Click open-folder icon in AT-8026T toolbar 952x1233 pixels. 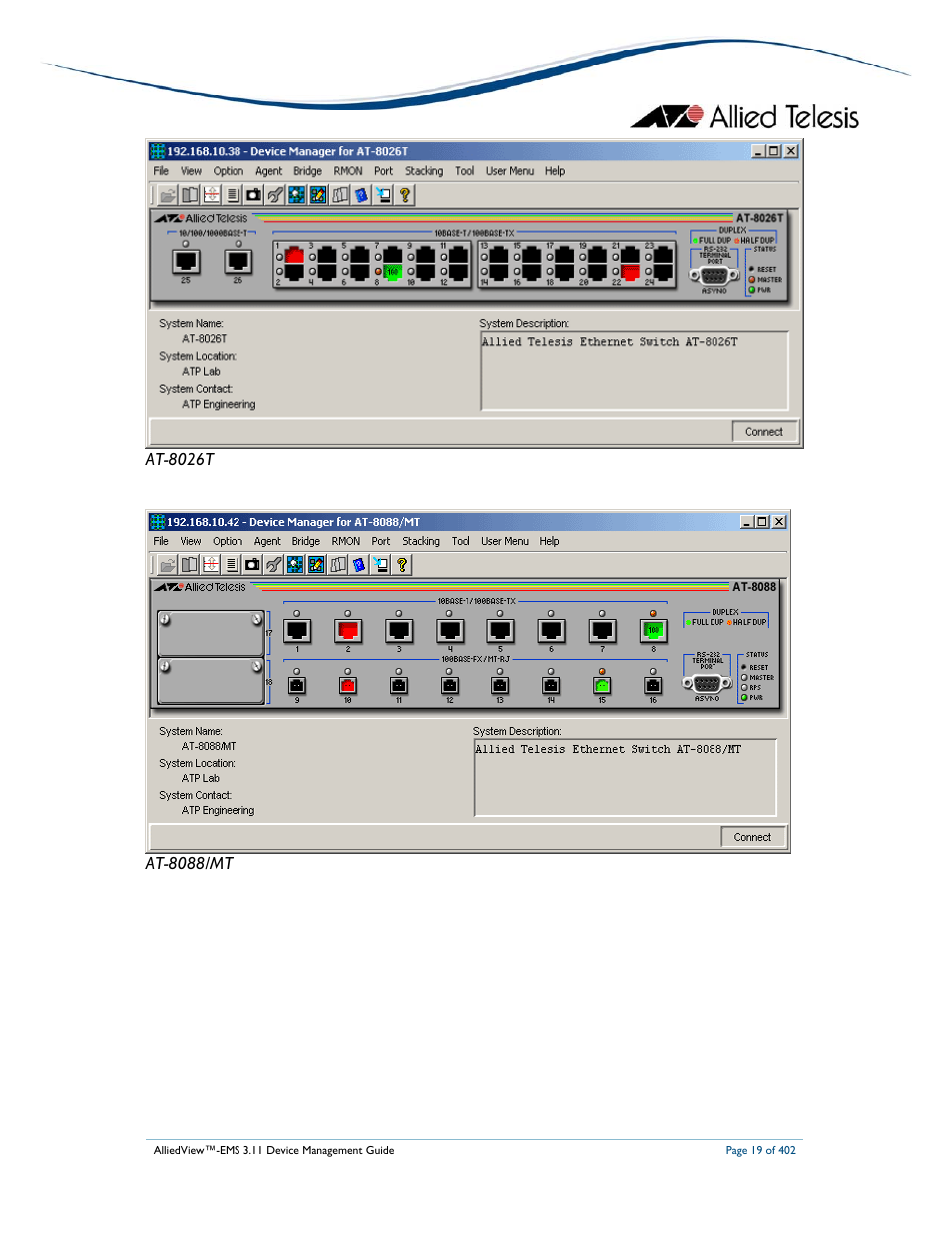pyautogui.click(x=168, y=195)
